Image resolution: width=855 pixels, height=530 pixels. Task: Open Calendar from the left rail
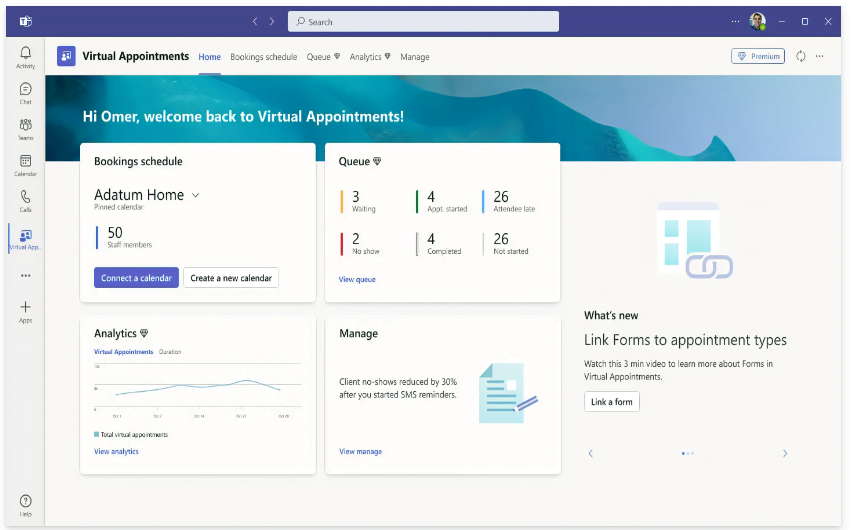pos(25,165)
